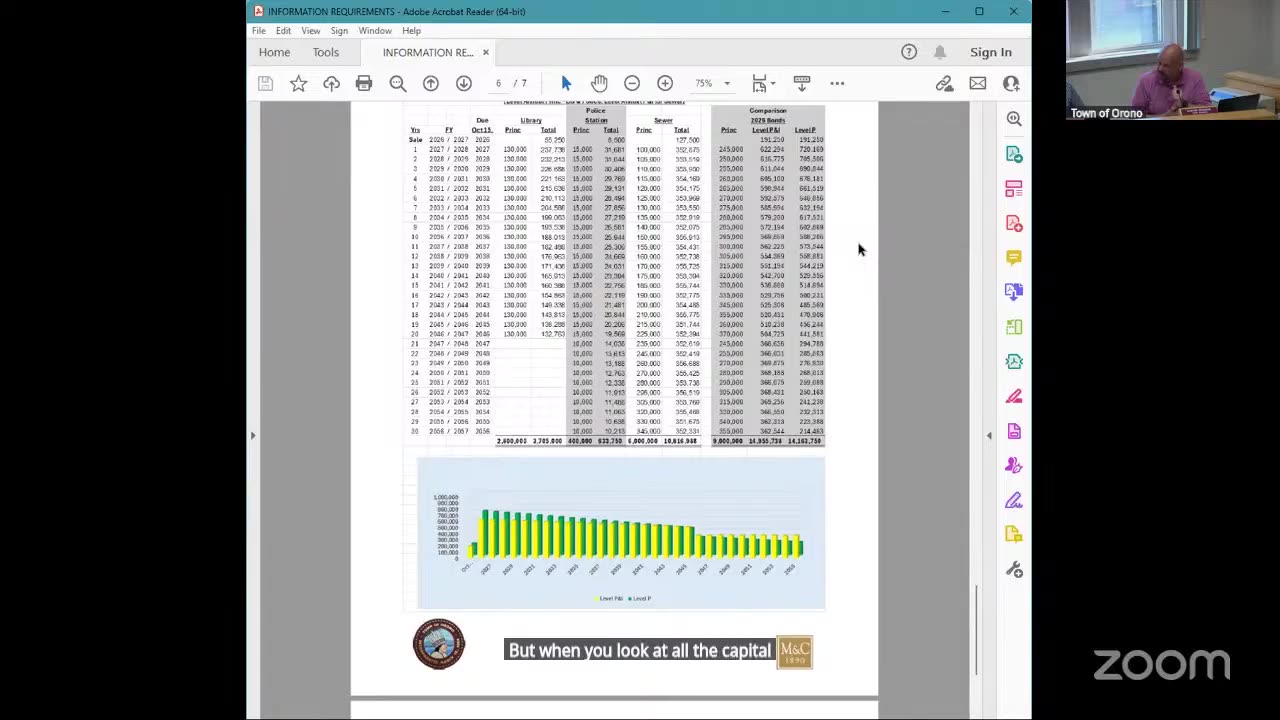Print the document
This screenshot has width=1280, height=720.
click(364, 84)
